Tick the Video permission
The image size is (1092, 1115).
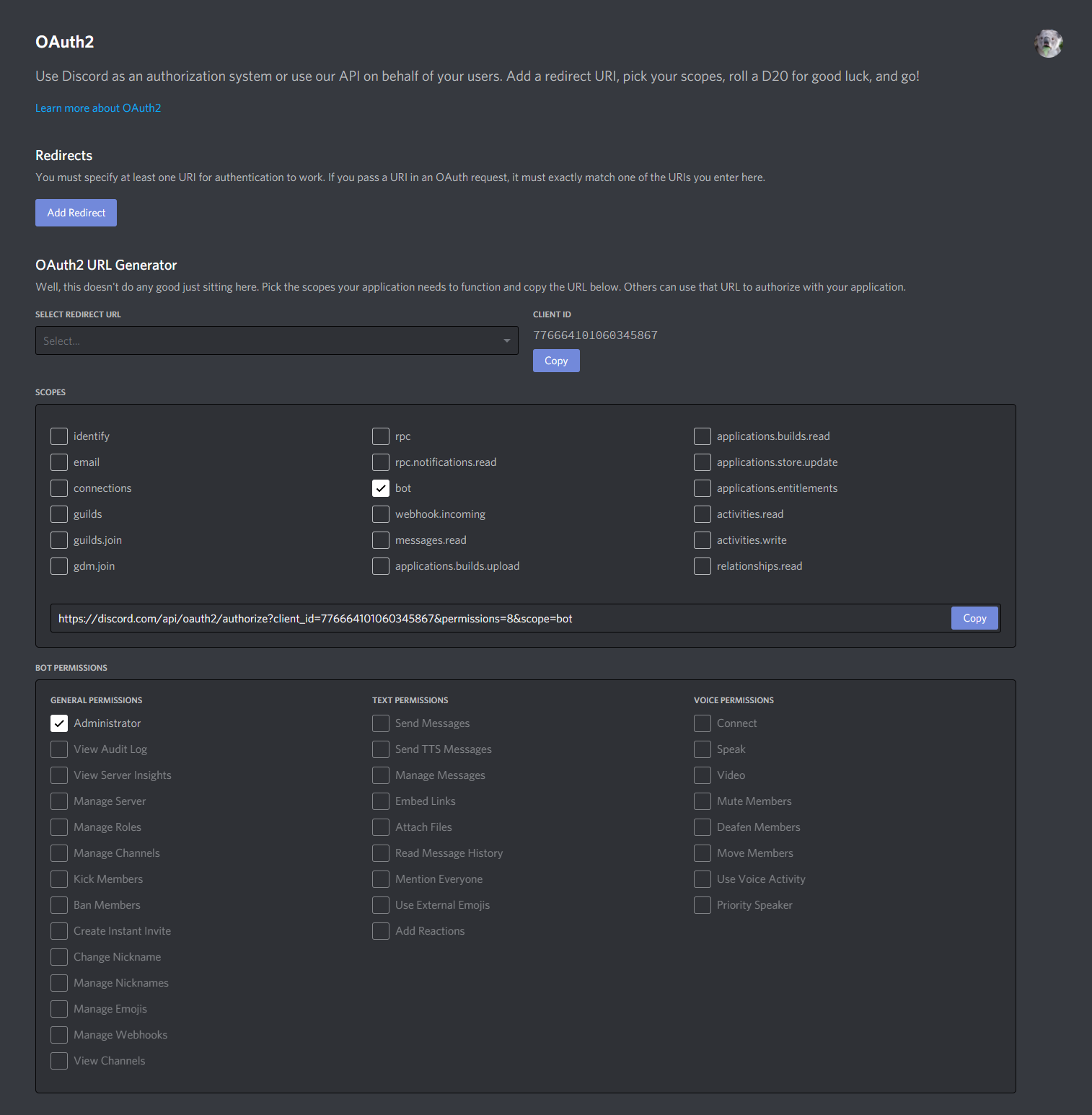[703, 775]
